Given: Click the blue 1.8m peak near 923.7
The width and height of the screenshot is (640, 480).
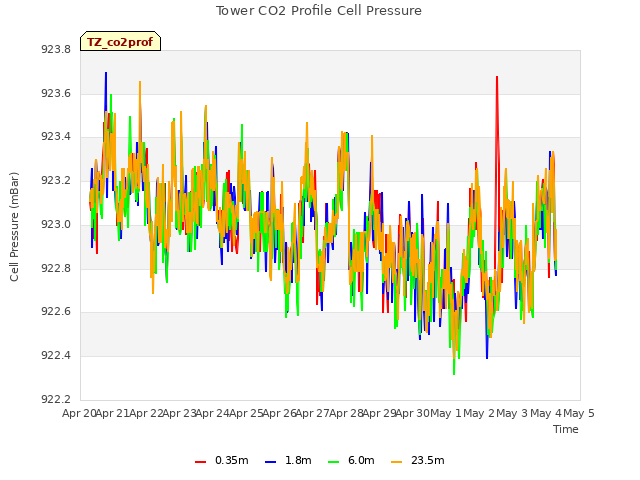Looking at the screenshot, I should point(106,74).
